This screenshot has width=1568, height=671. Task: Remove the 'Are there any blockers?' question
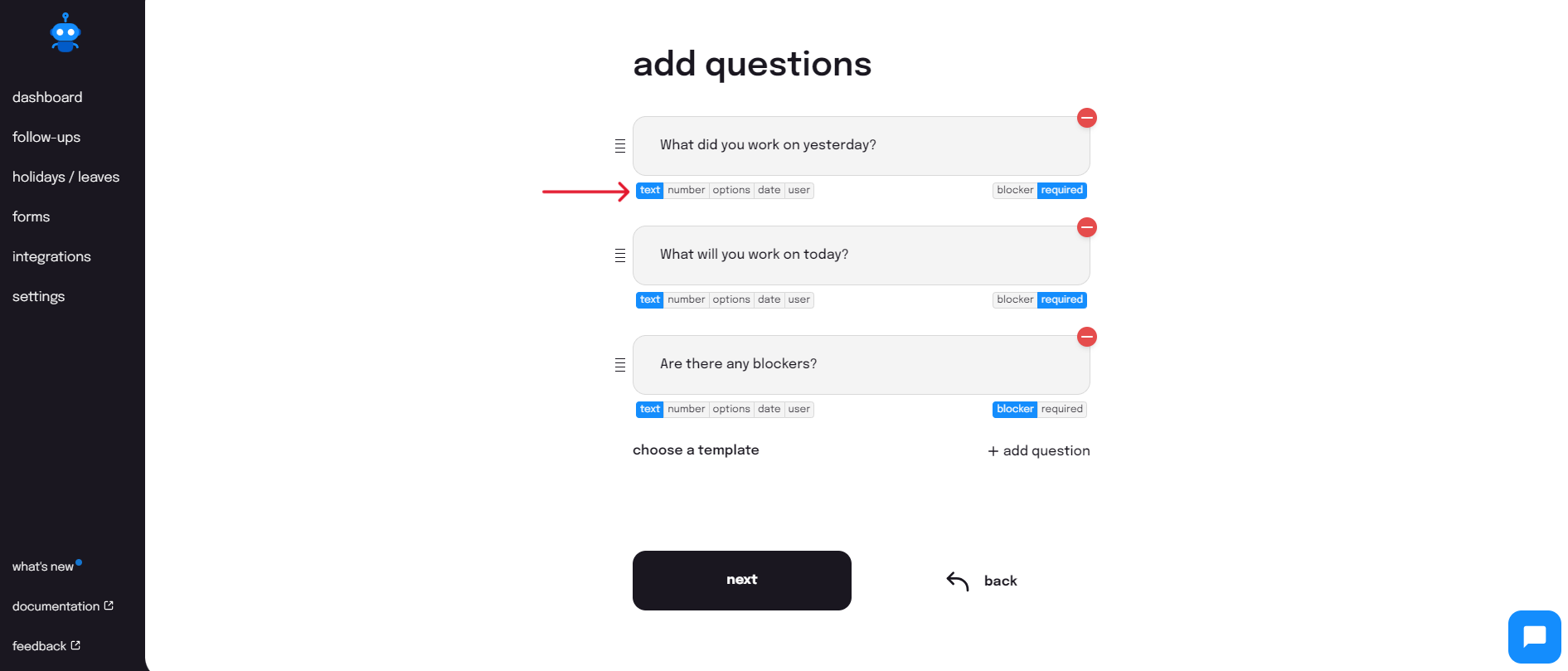coord(1087,337)
